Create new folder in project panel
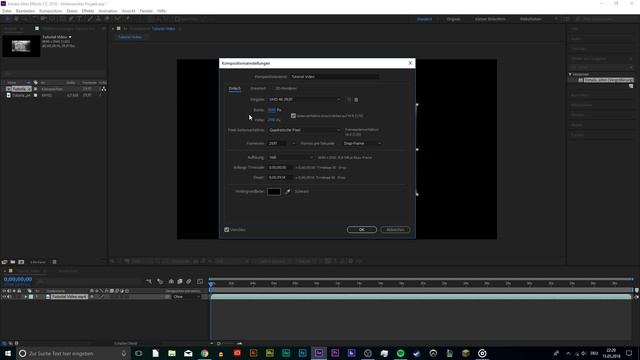Image resolution: width=640 pixels, height=360 pixels. coord(13,262)
